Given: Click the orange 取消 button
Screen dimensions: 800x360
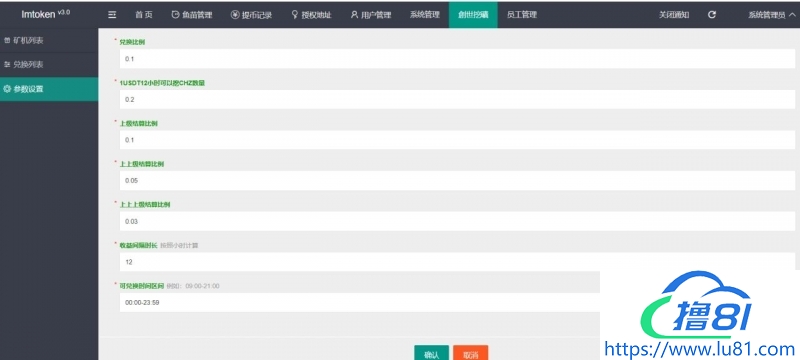Looking at the screenshot, I should click(x=470, y=353).
